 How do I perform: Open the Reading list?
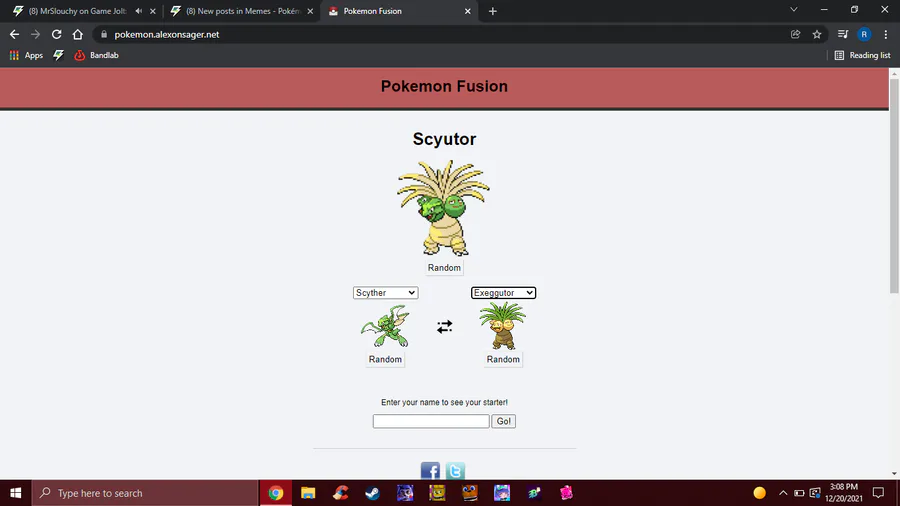click(863, 55)
